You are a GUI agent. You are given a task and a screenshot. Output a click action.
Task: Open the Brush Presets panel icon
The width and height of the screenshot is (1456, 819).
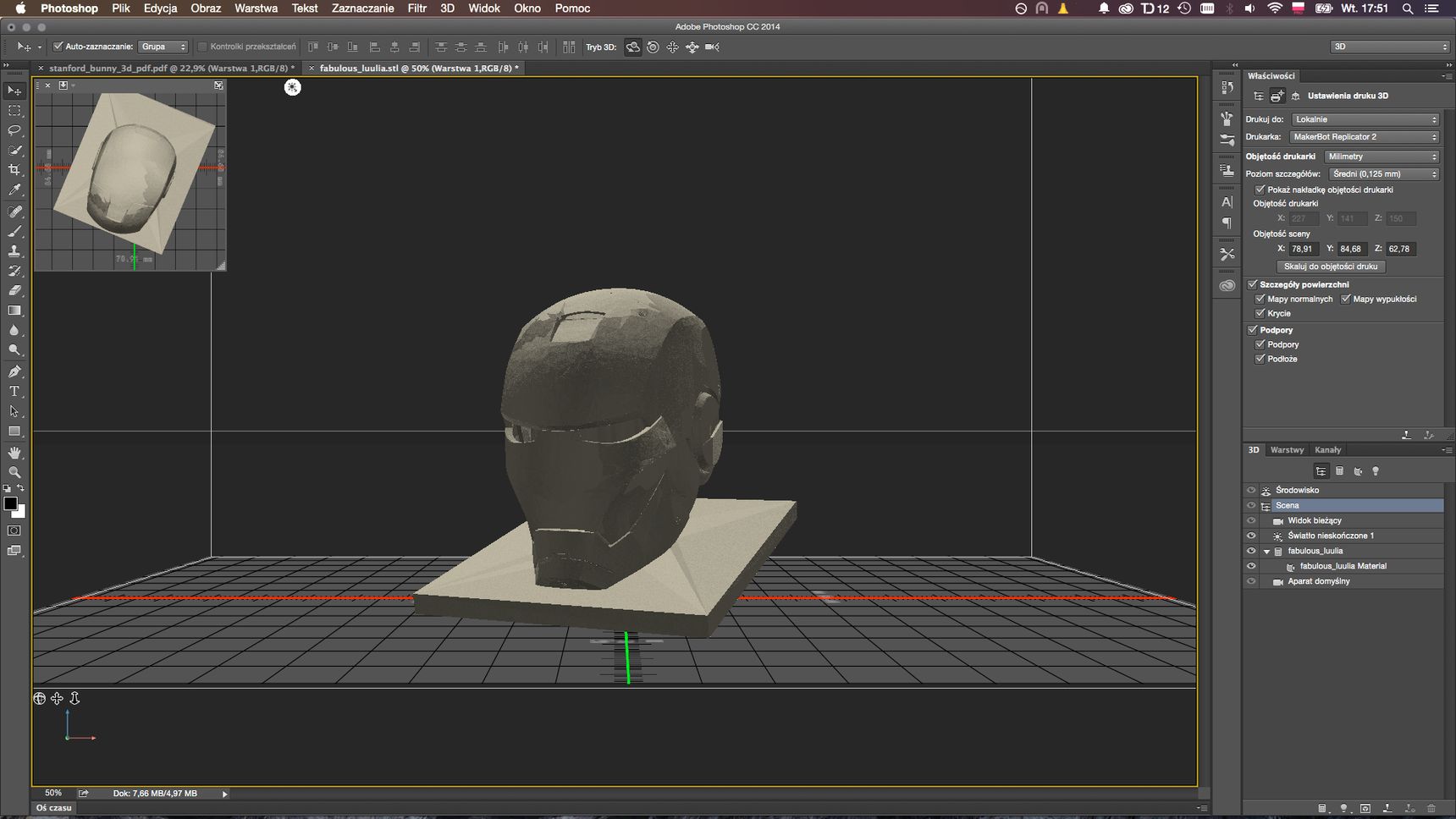click(x=1227, y=140)
